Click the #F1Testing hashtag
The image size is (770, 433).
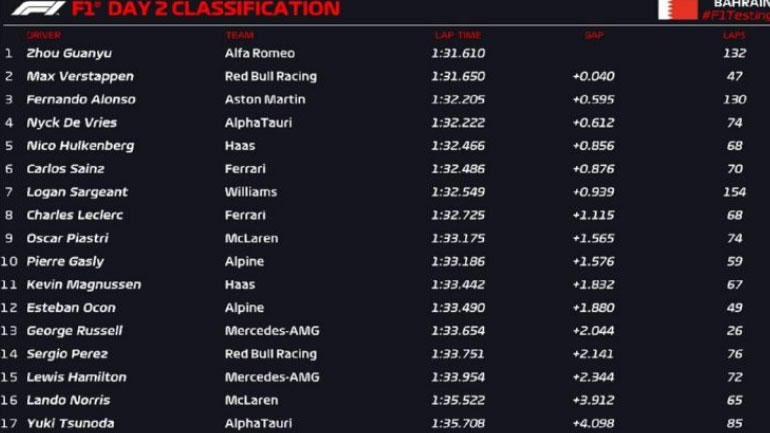point(735,16)
